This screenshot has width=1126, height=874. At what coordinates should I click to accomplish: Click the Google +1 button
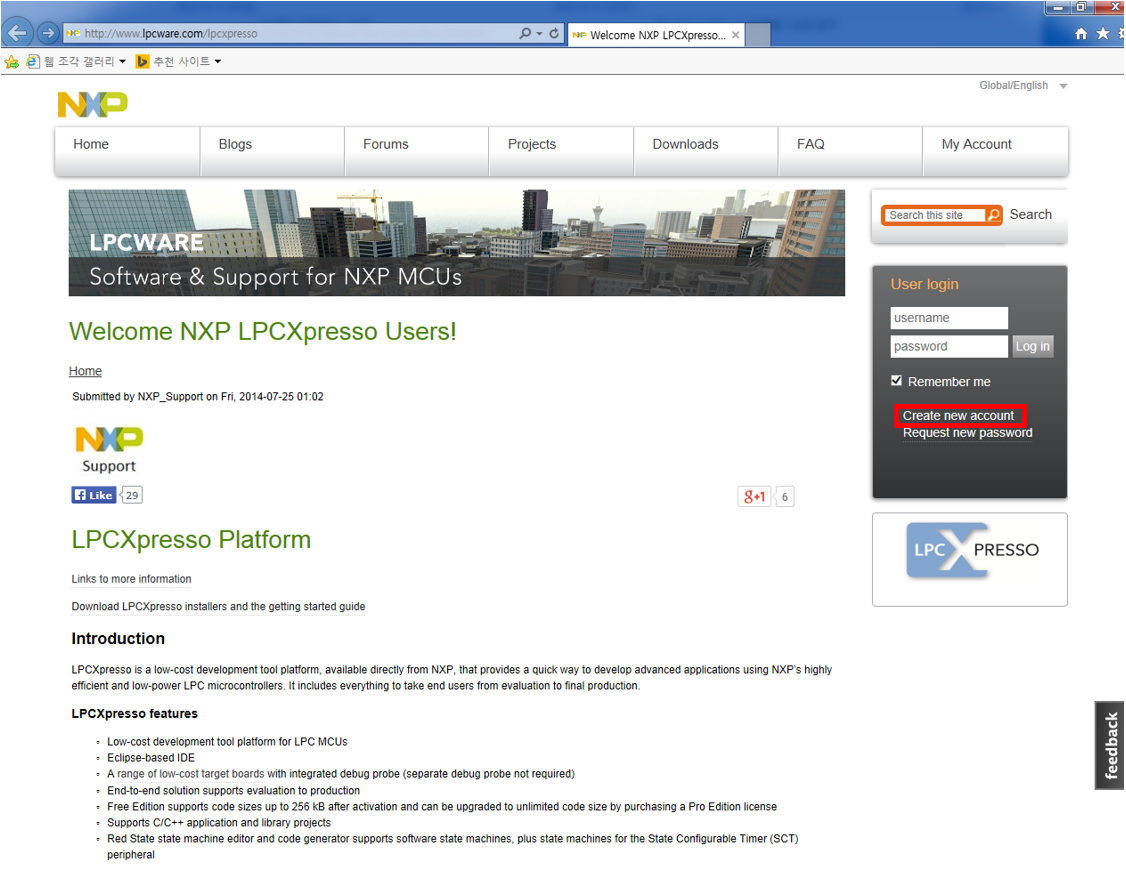(754, 496)
